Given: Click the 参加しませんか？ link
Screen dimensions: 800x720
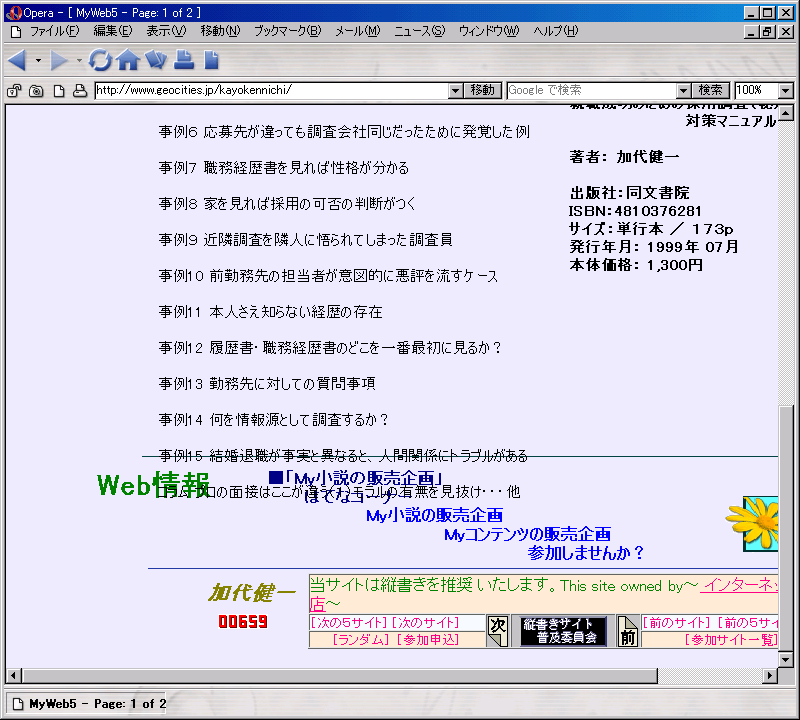Looking at the screenshot, I should coord(586,553).
